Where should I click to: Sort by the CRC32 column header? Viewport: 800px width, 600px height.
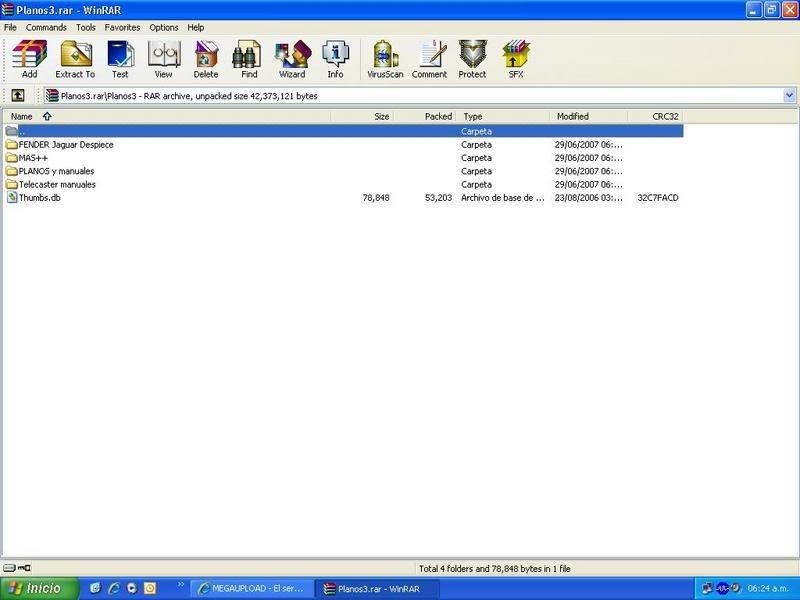point(656,116)
